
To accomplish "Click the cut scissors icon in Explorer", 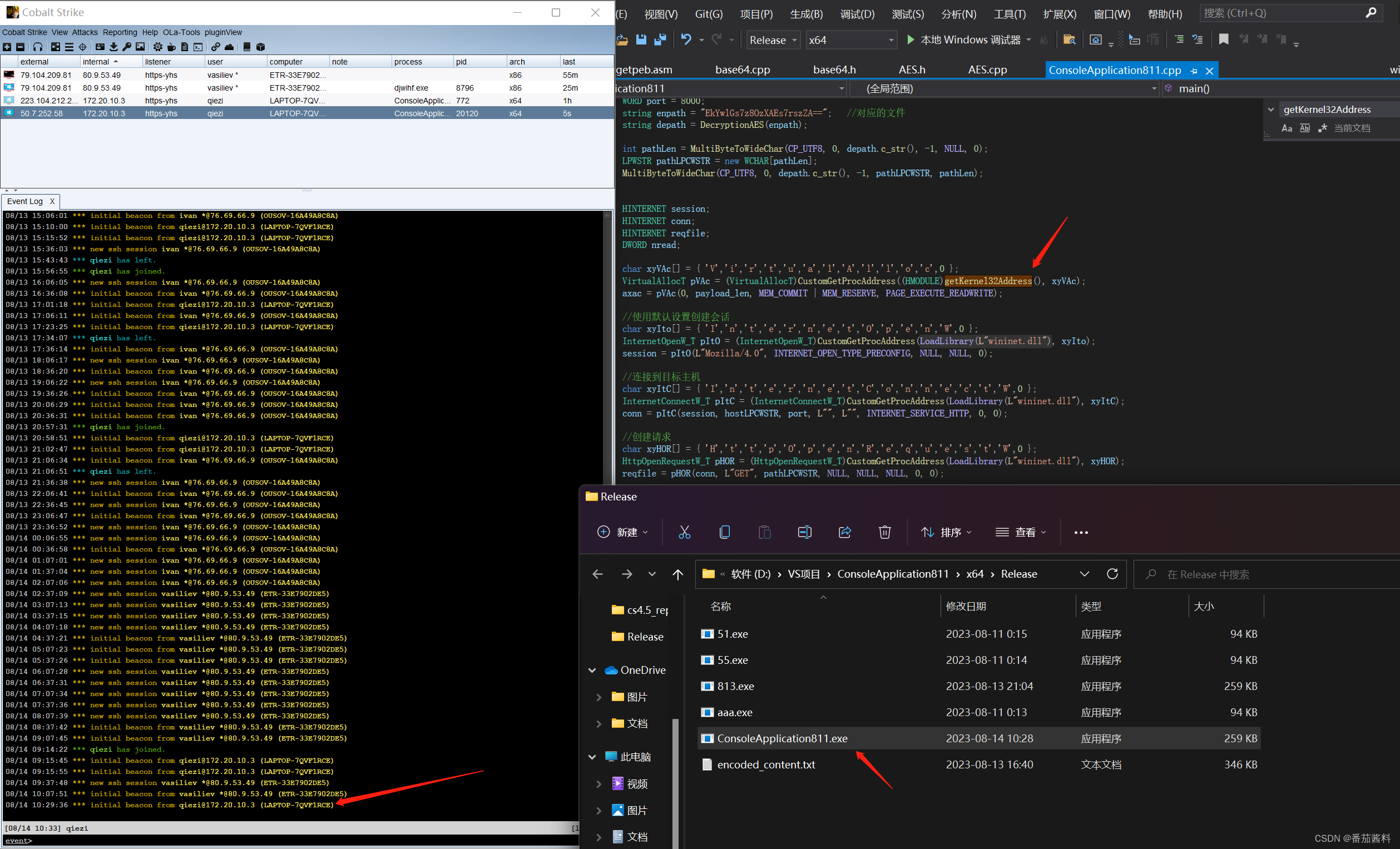I will pos(684,532).
